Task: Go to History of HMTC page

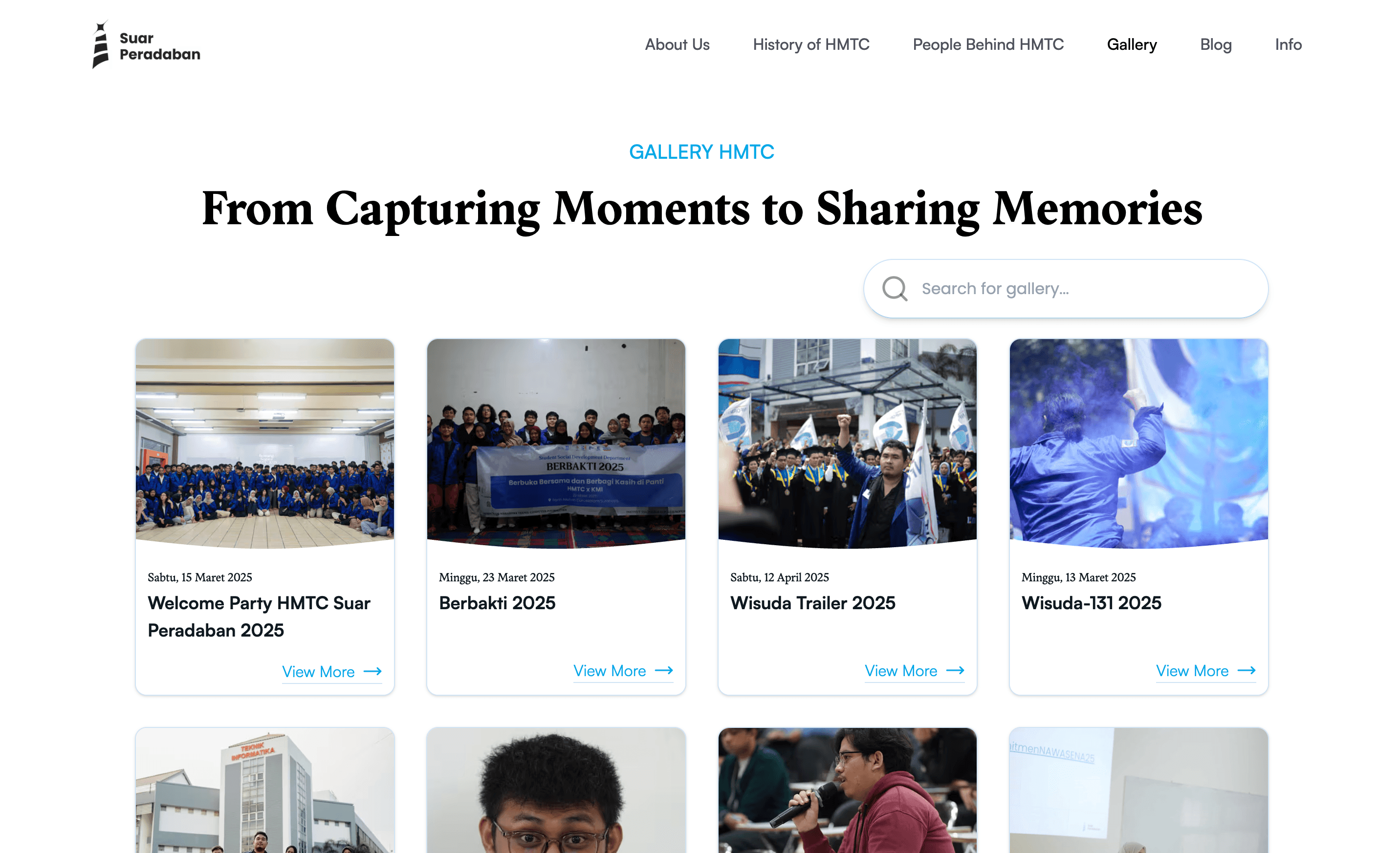Action: pos(811,44)
